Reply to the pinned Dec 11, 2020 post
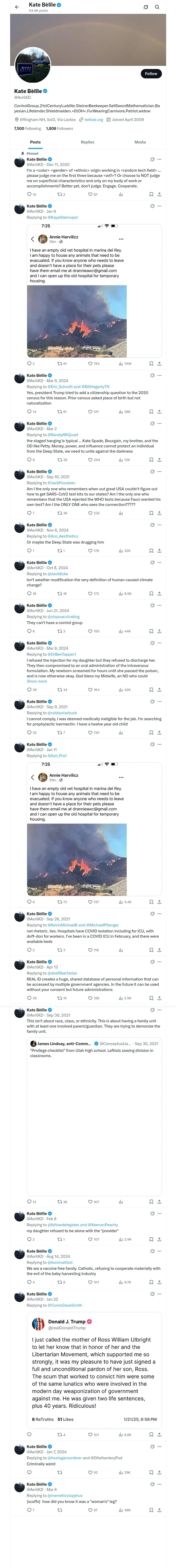176x1568 pixels. pyautogui.click(x=29, y=194)
